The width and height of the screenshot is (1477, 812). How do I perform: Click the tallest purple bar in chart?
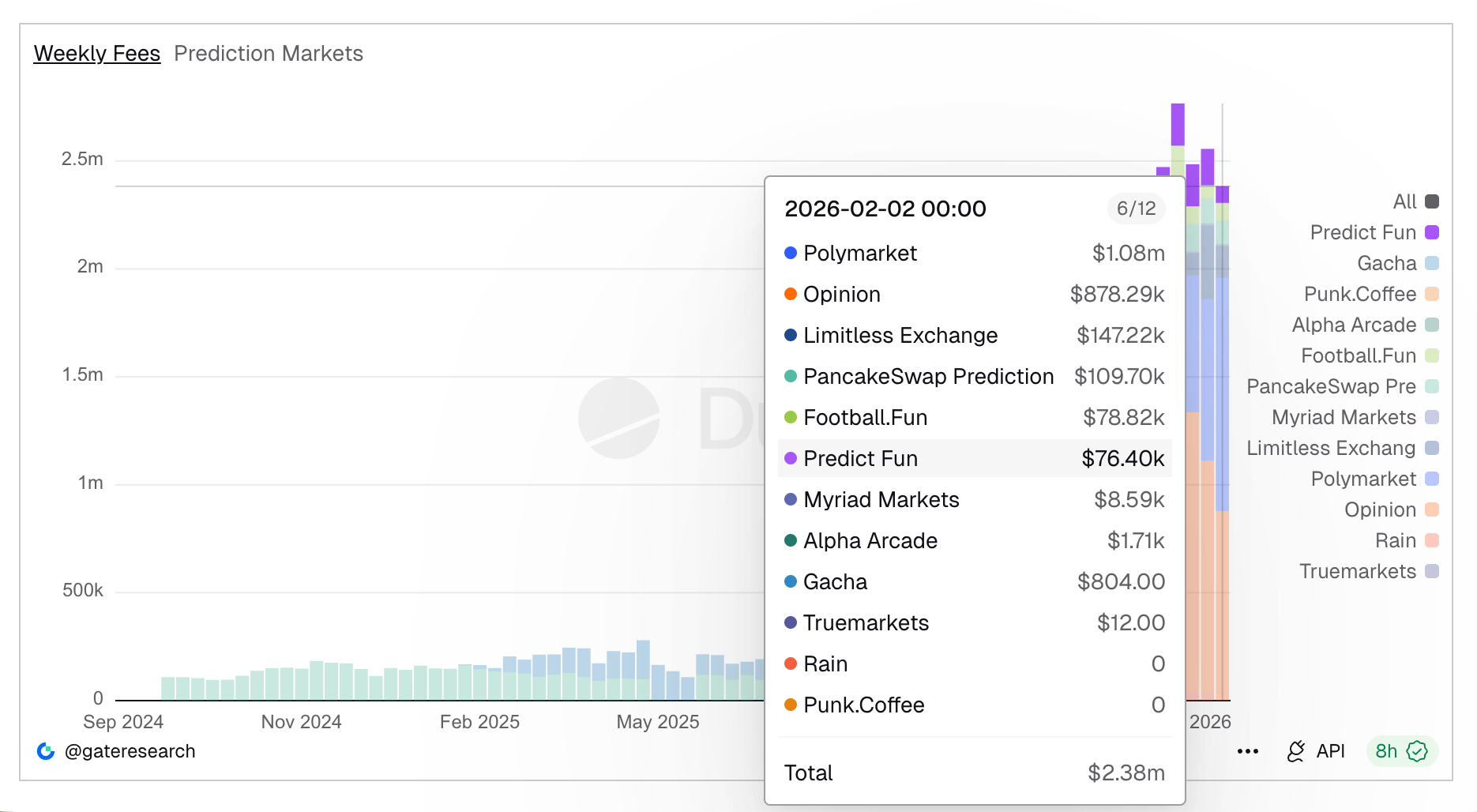click(x=1178, y=124)
